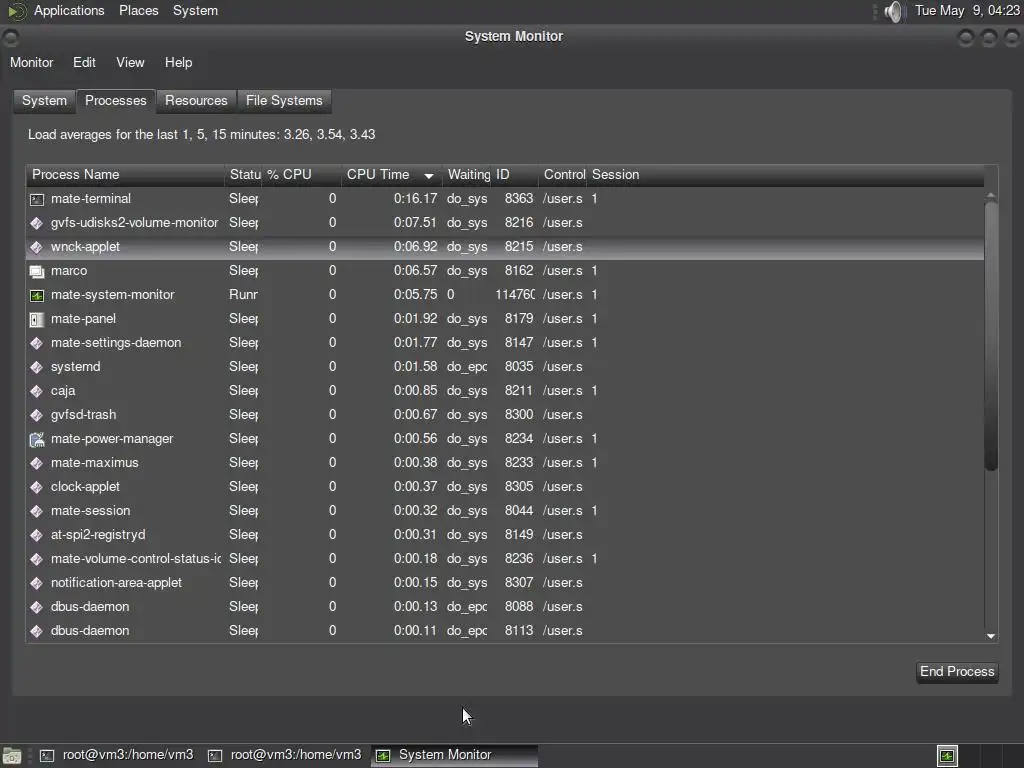Click the load averages text line
1024x768 pixels.
coord(201,135)
